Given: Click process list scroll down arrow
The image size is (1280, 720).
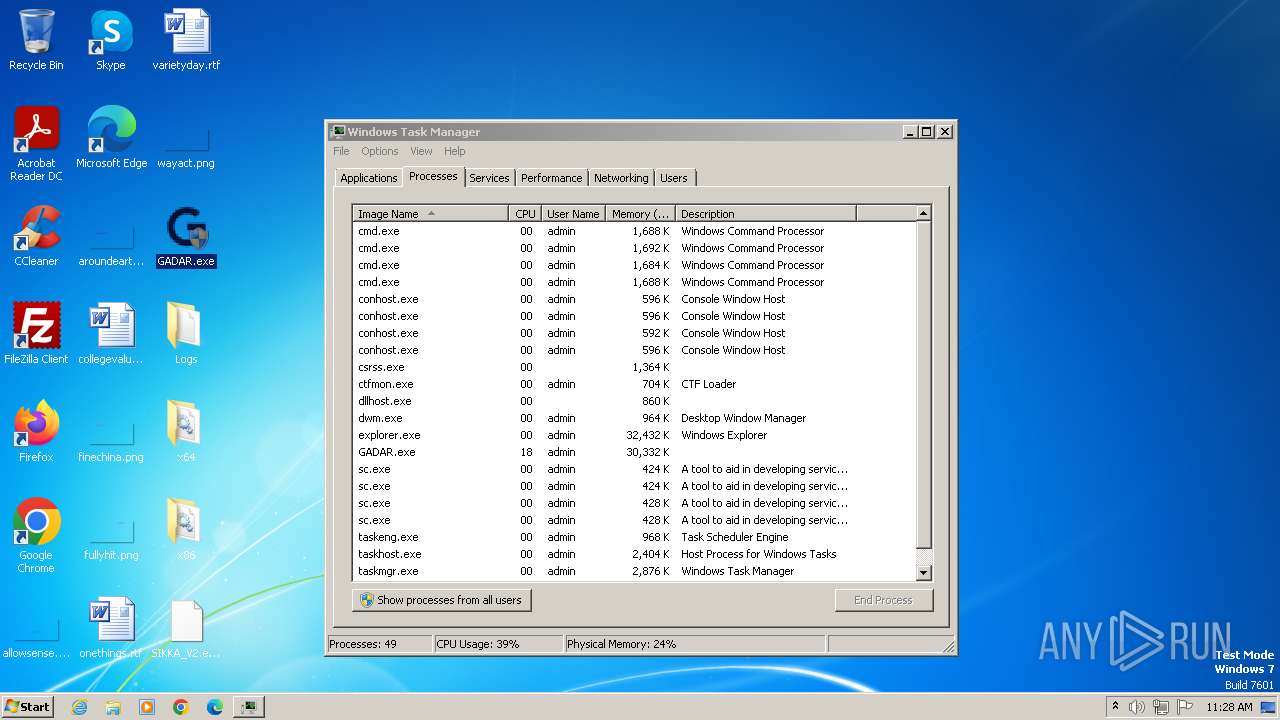Looking at the screenshot, I should [x=923, y=573].
